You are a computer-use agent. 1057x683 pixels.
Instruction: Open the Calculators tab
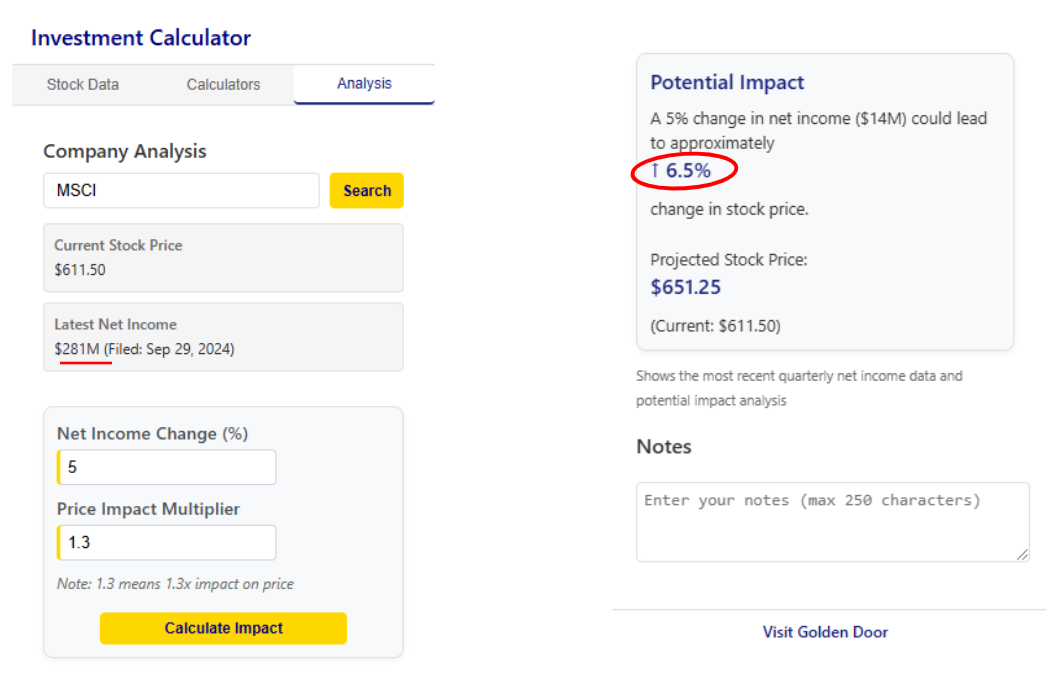point(223,85)
